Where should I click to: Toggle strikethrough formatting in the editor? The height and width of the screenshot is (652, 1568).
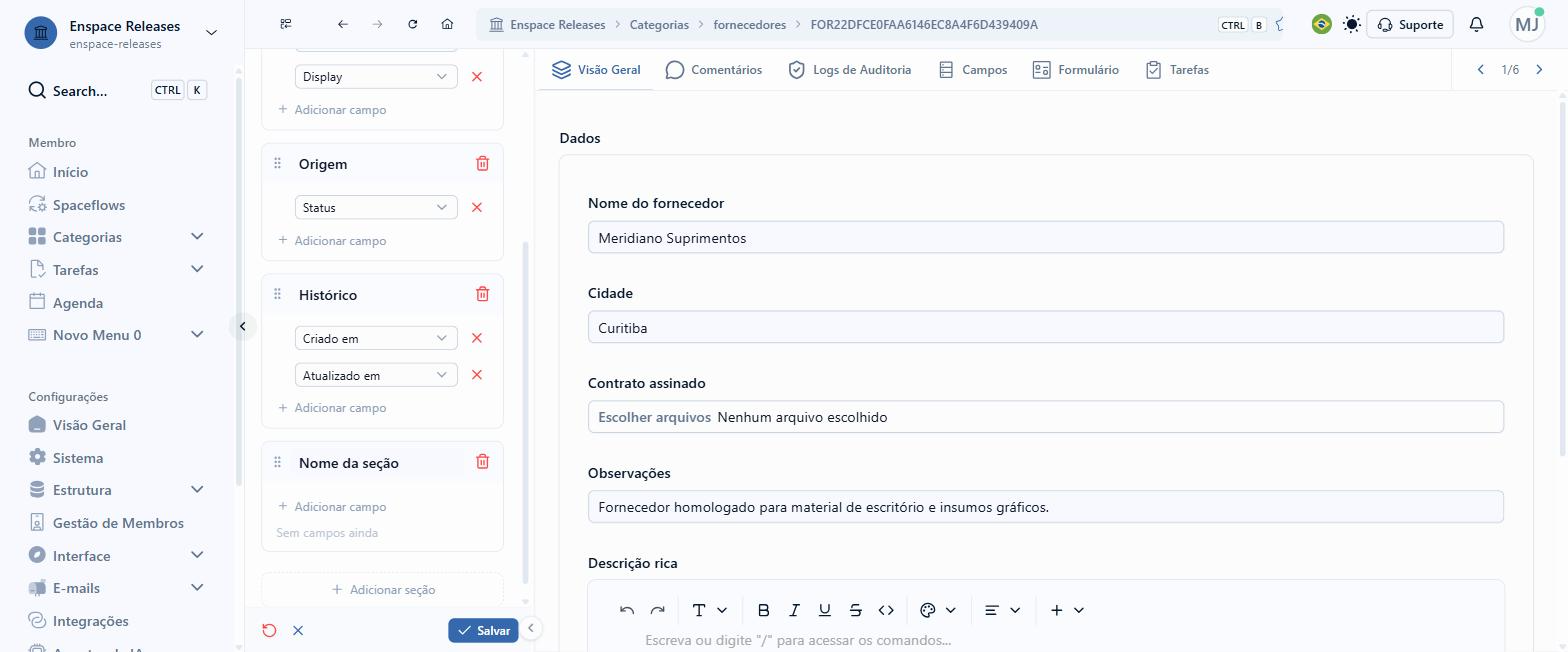click(x=855, y=610)
